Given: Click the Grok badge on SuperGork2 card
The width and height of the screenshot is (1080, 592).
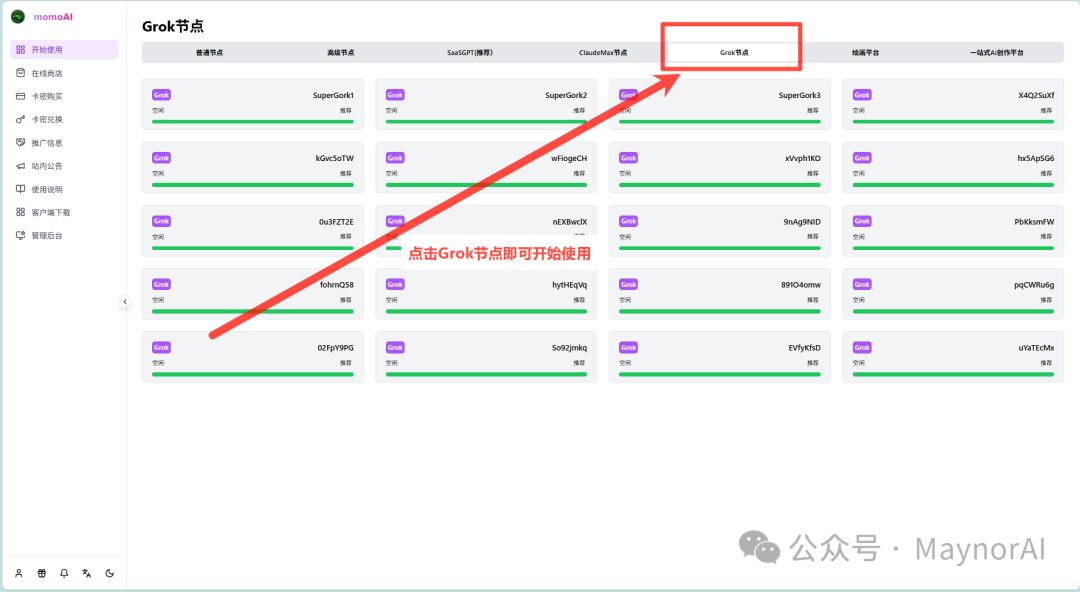Looking at the screenshot, I should coord(395,95).
